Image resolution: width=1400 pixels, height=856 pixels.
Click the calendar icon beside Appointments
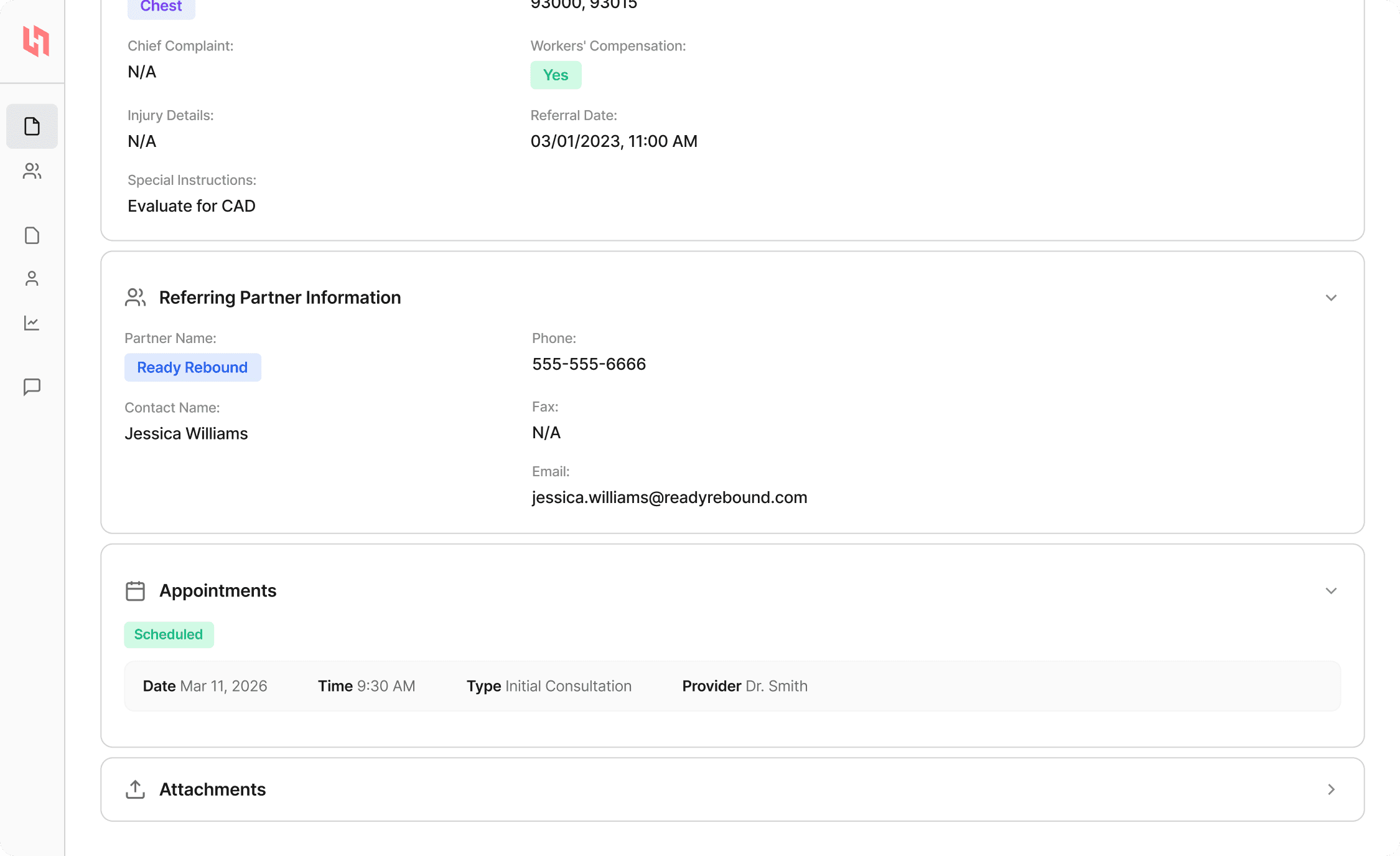[135, 591]
